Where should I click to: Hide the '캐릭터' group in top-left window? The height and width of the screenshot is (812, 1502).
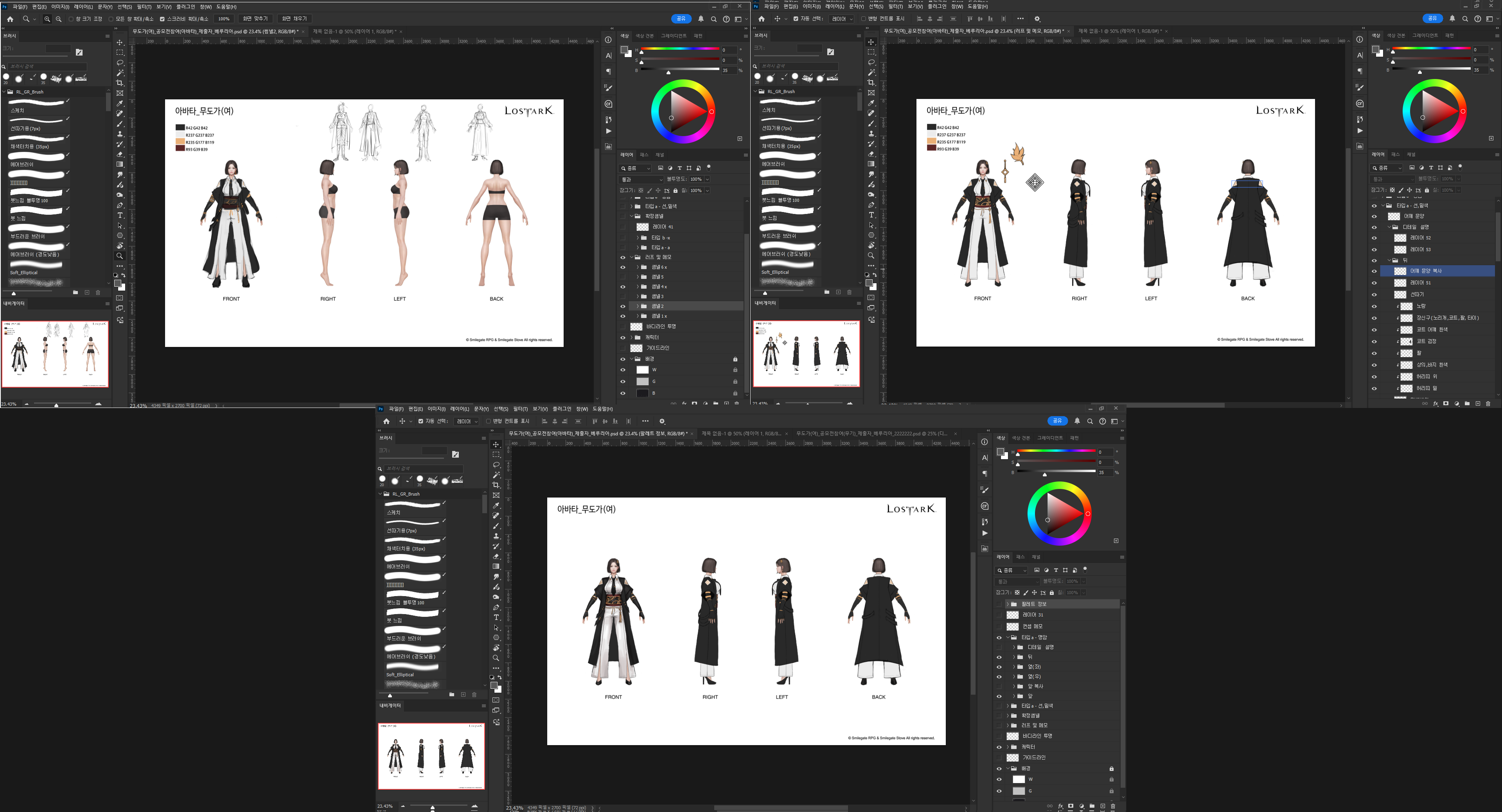tap(623, 338)
